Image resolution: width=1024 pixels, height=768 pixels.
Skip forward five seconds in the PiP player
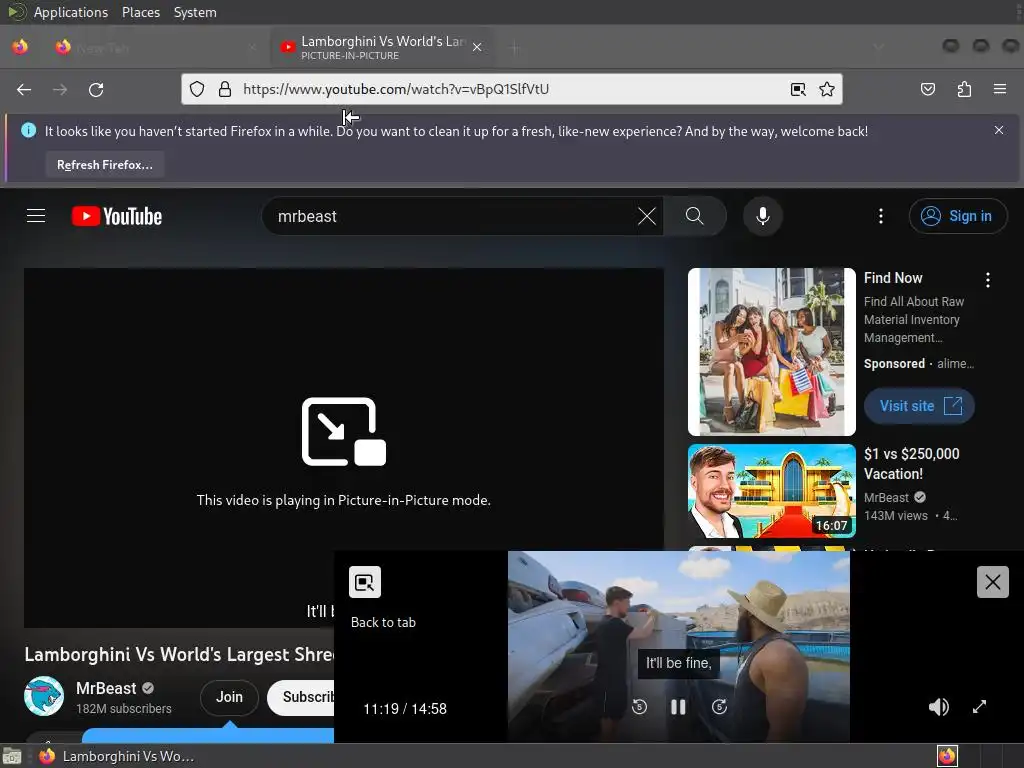point(719,707)
